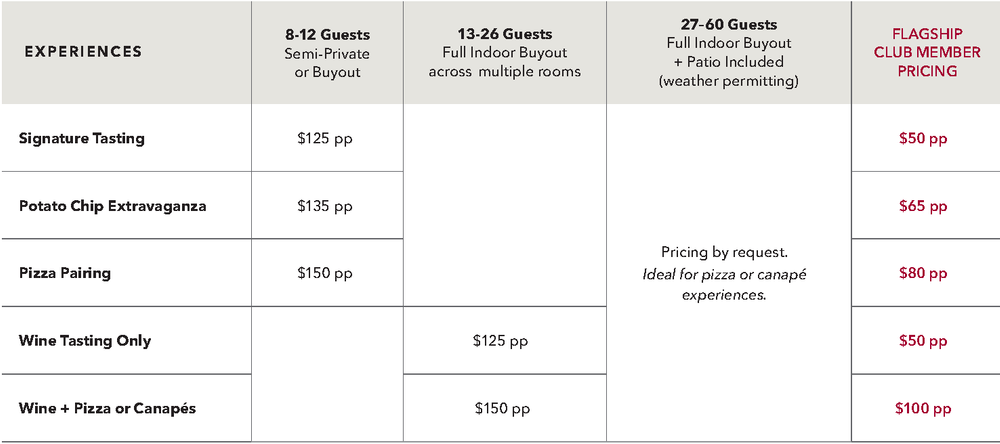This screenshot has height=444, width=1000.
Task: Click the Potato Chip Extravaganza experience
Action: click(113, 206)
